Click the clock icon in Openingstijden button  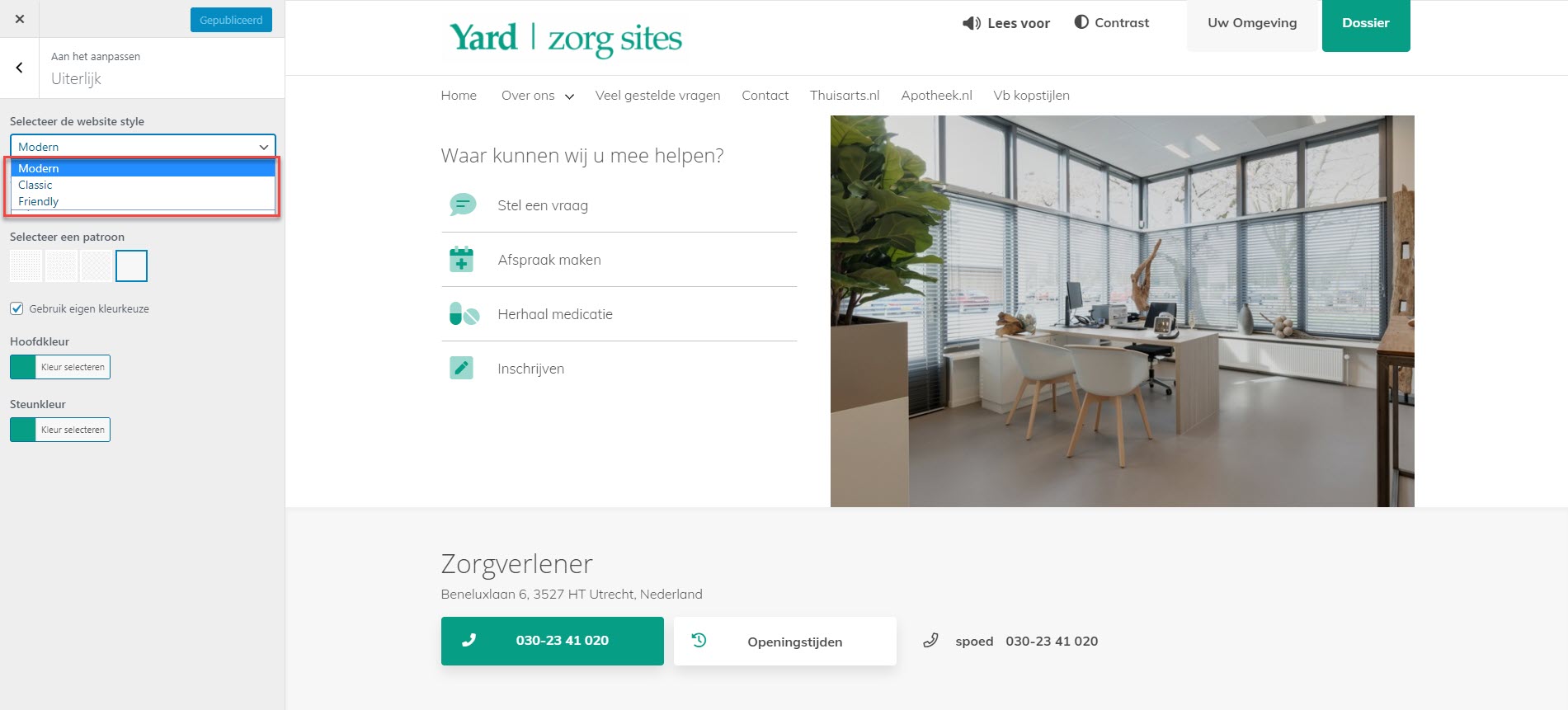(699, 640)
